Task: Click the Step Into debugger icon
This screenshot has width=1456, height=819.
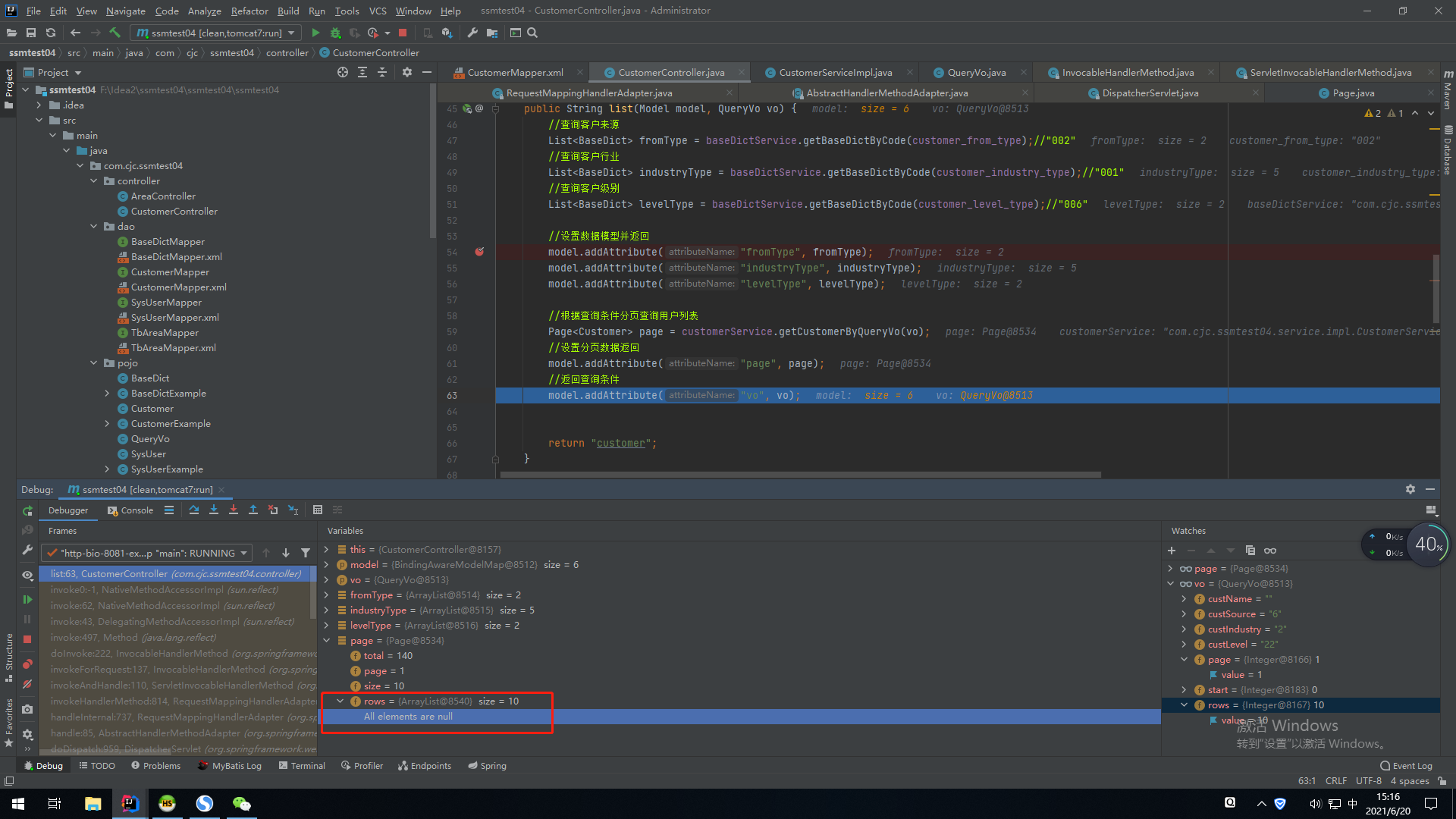Action: [x=214, y=510]
